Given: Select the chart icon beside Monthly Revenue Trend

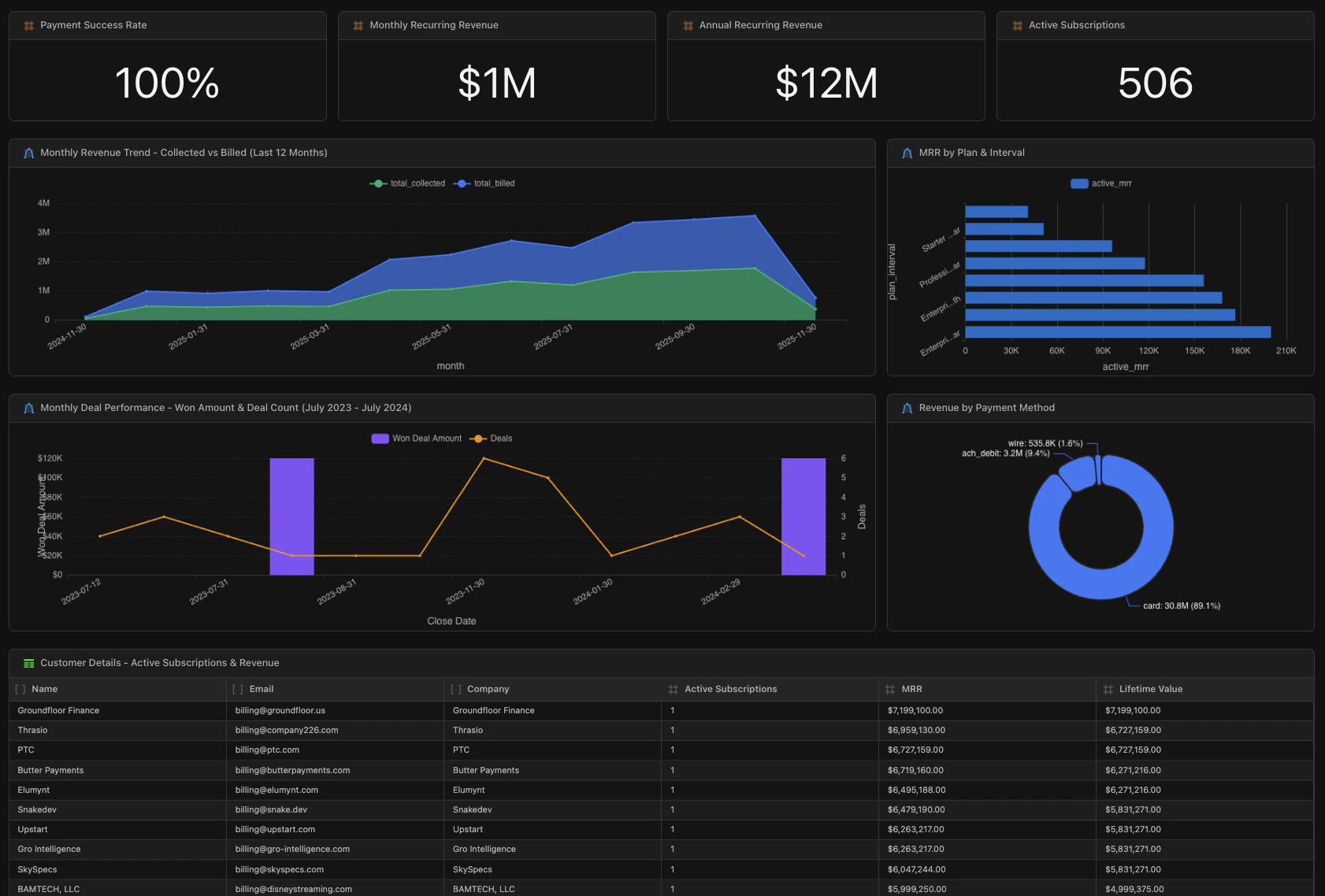Looking at the screenshot, I should [28, 153].
